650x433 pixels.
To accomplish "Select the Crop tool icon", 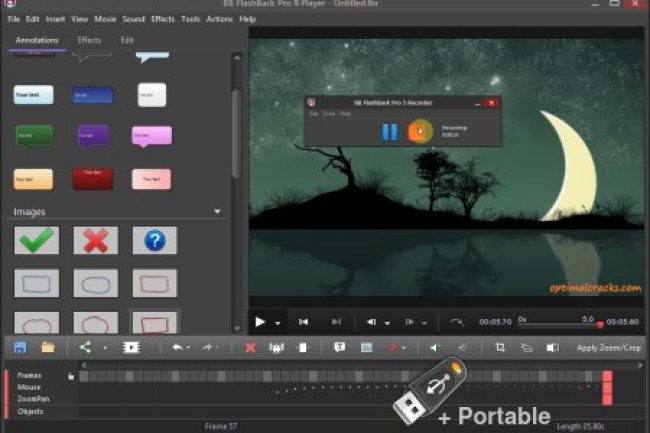I will [500, 347].
